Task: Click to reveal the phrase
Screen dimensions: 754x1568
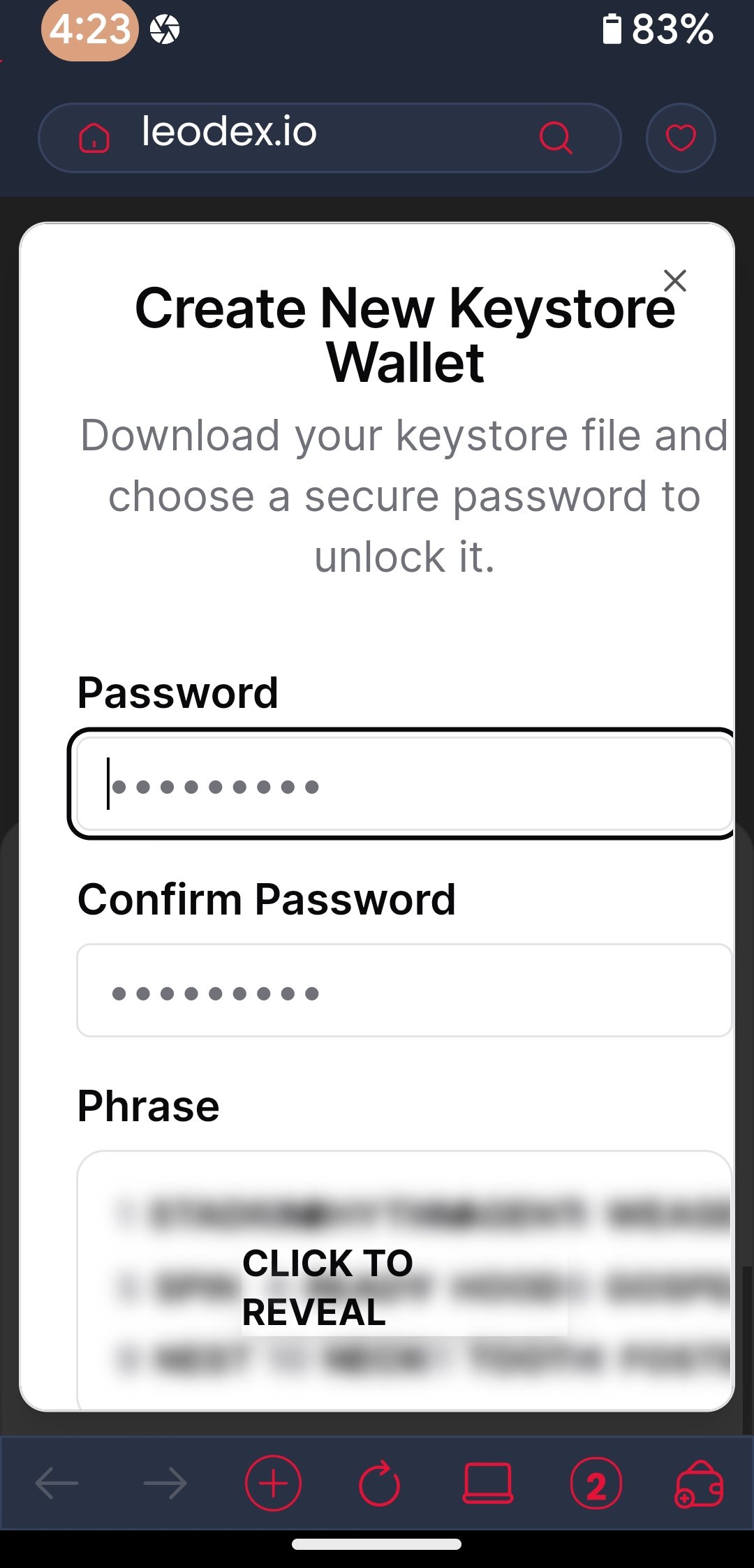Action: pos(328,1287)
